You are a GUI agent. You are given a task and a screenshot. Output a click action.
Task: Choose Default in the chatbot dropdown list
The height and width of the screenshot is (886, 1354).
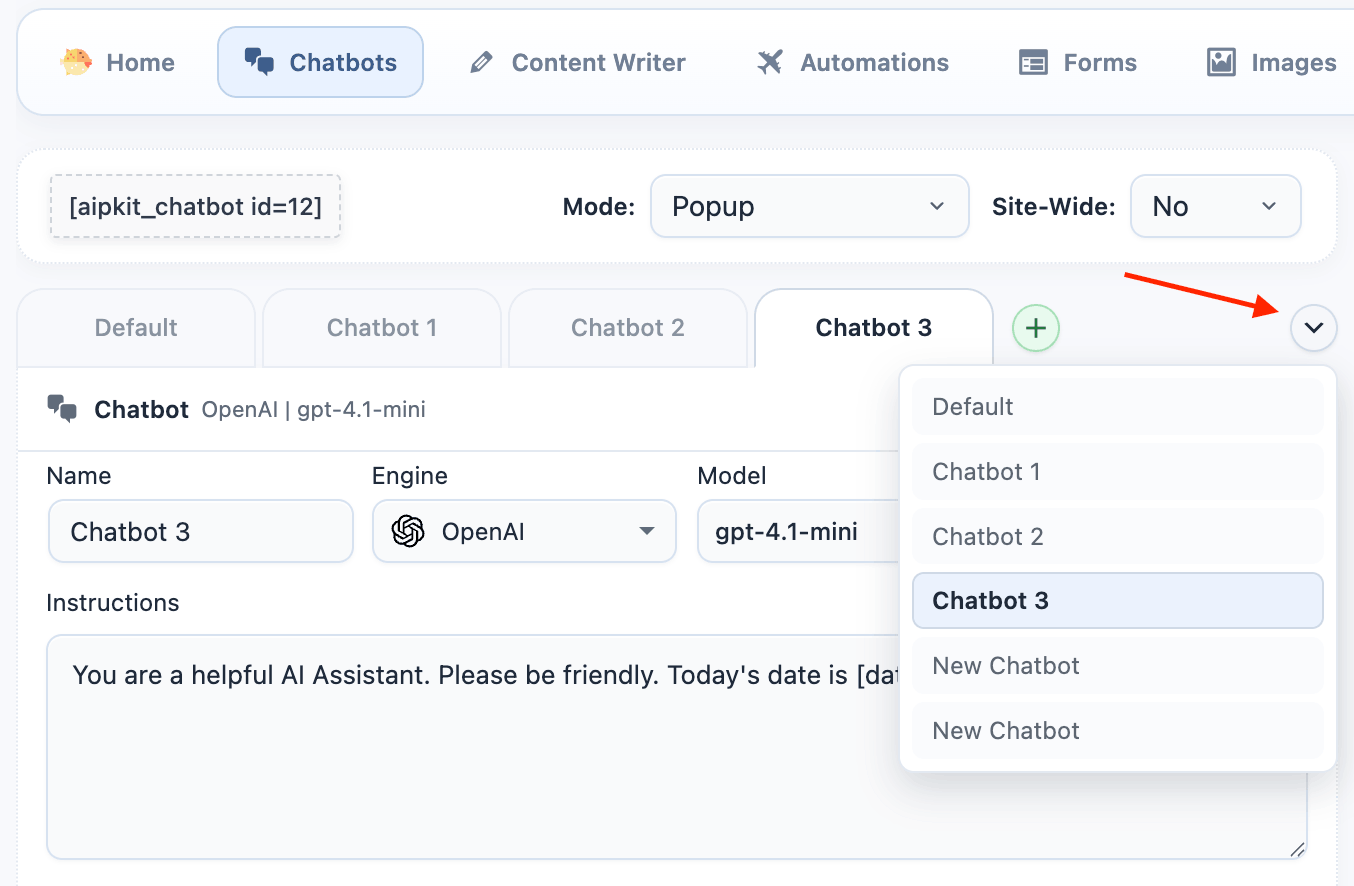pyautogui.click(x=1117, y=407)
